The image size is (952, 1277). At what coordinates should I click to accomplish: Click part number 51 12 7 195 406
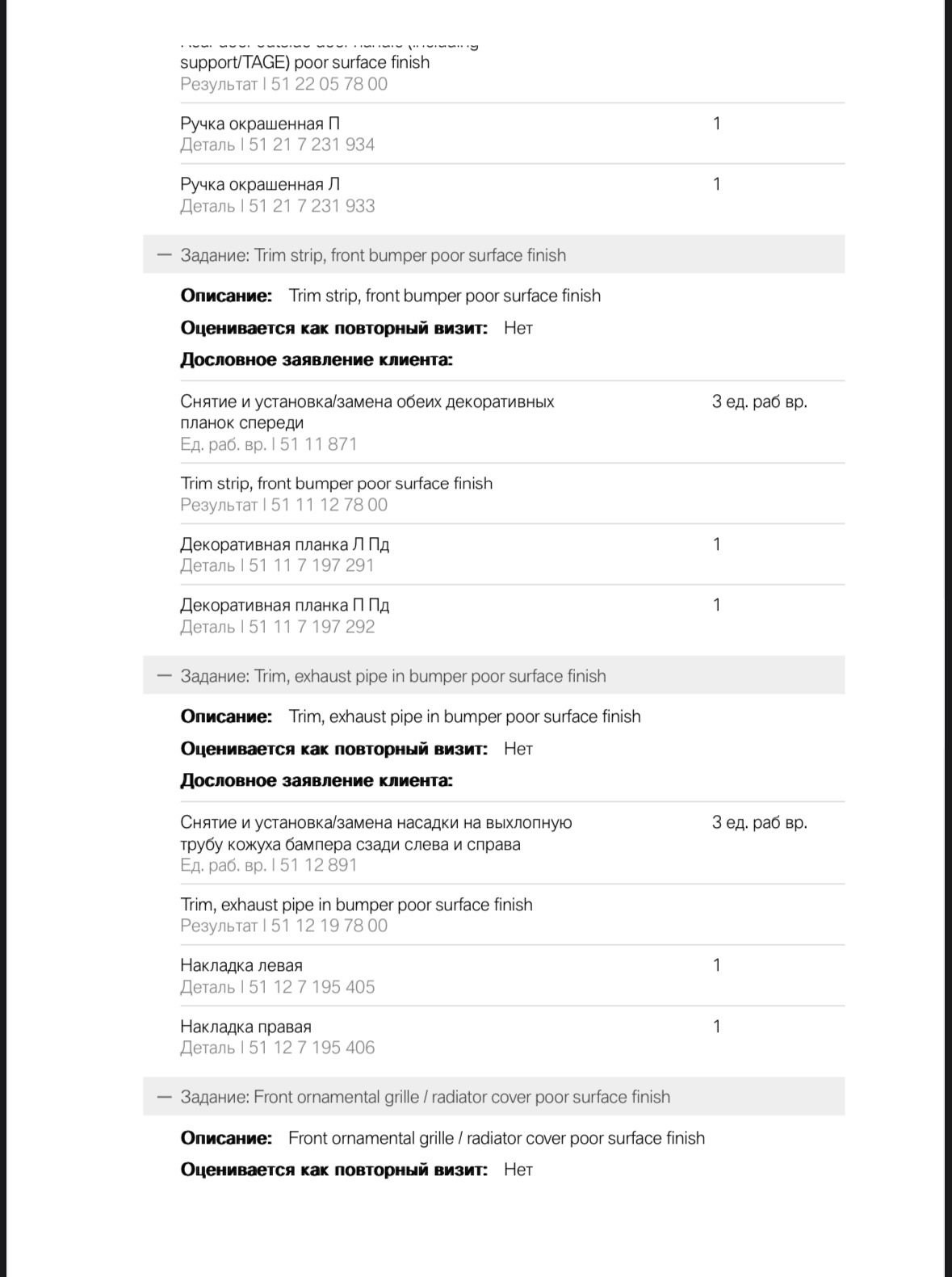pyautogui.click(x=312, y=1048)
